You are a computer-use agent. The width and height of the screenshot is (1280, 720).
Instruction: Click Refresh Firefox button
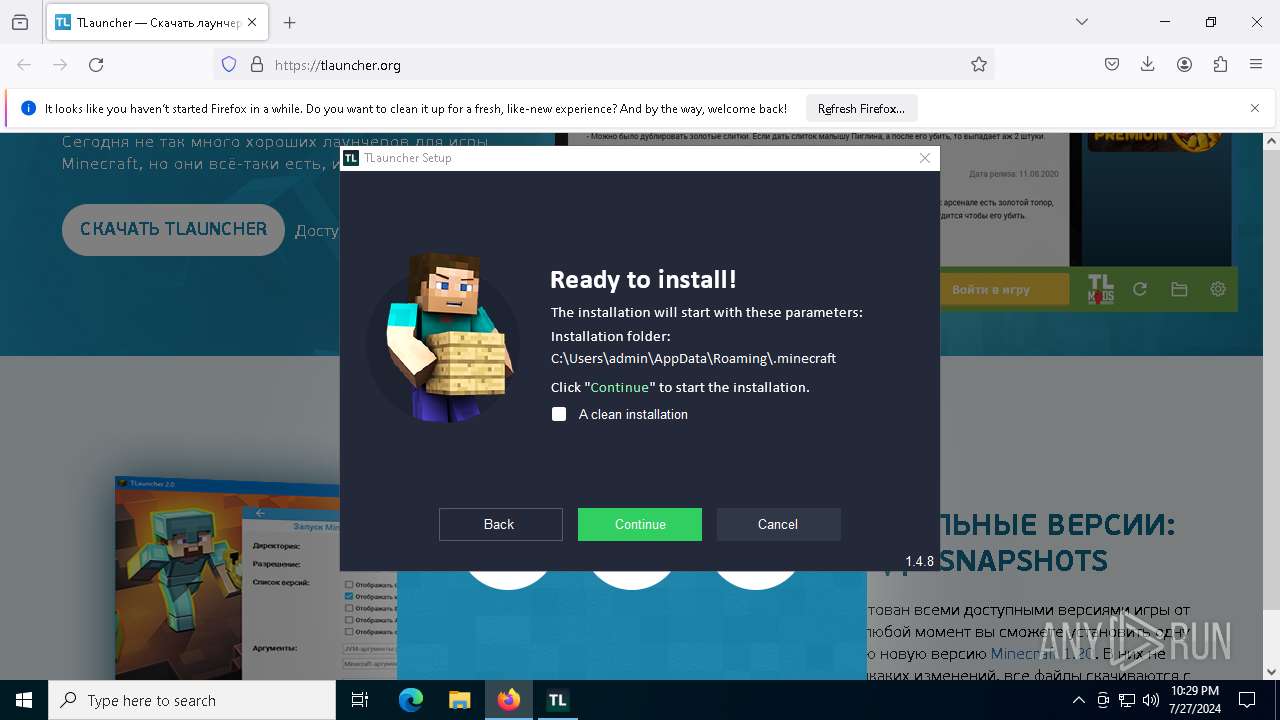pyautogui.click(x=861, y=108)
